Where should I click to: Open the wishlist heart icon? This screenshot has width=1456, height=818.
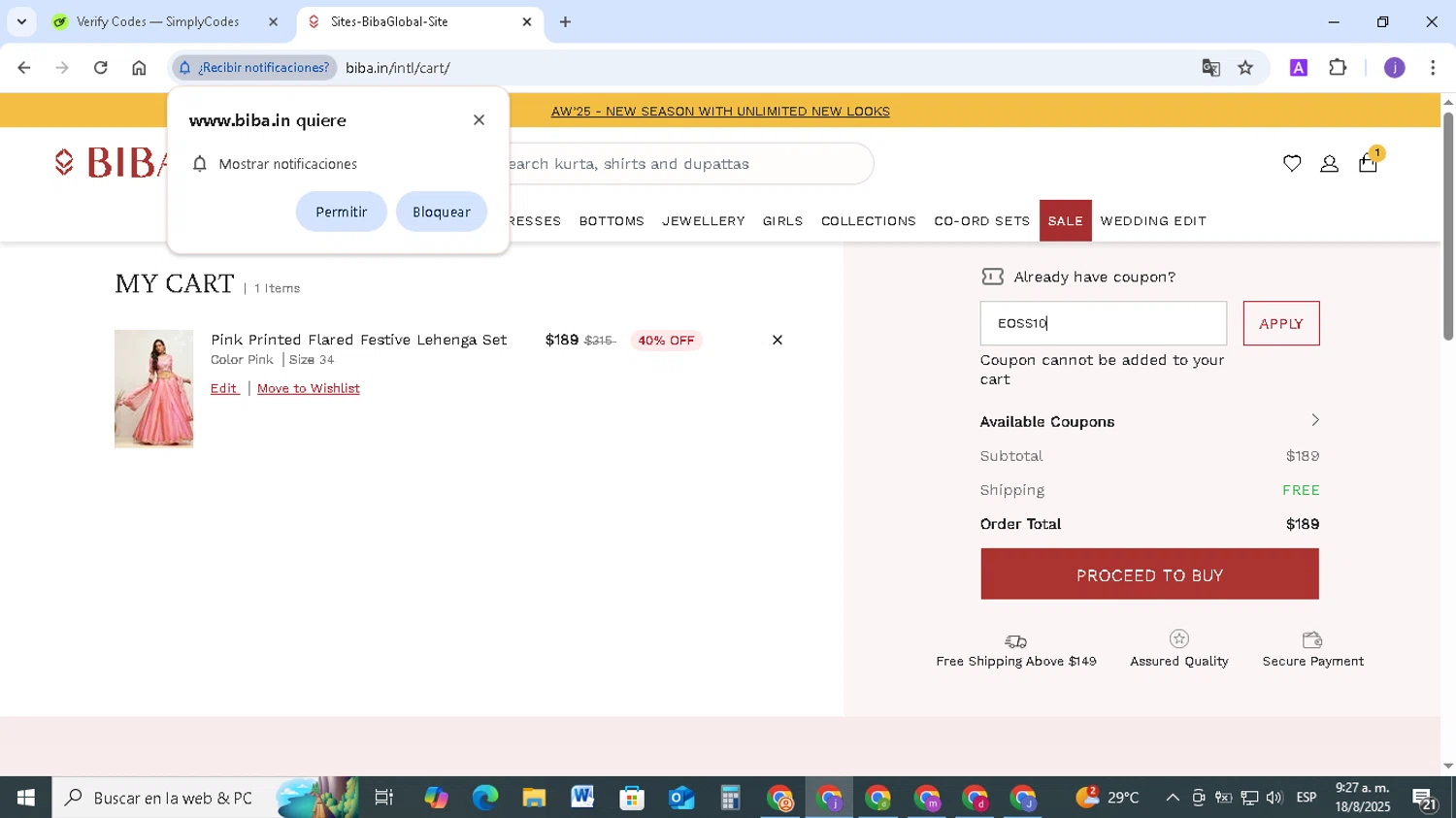[1292, 164]
